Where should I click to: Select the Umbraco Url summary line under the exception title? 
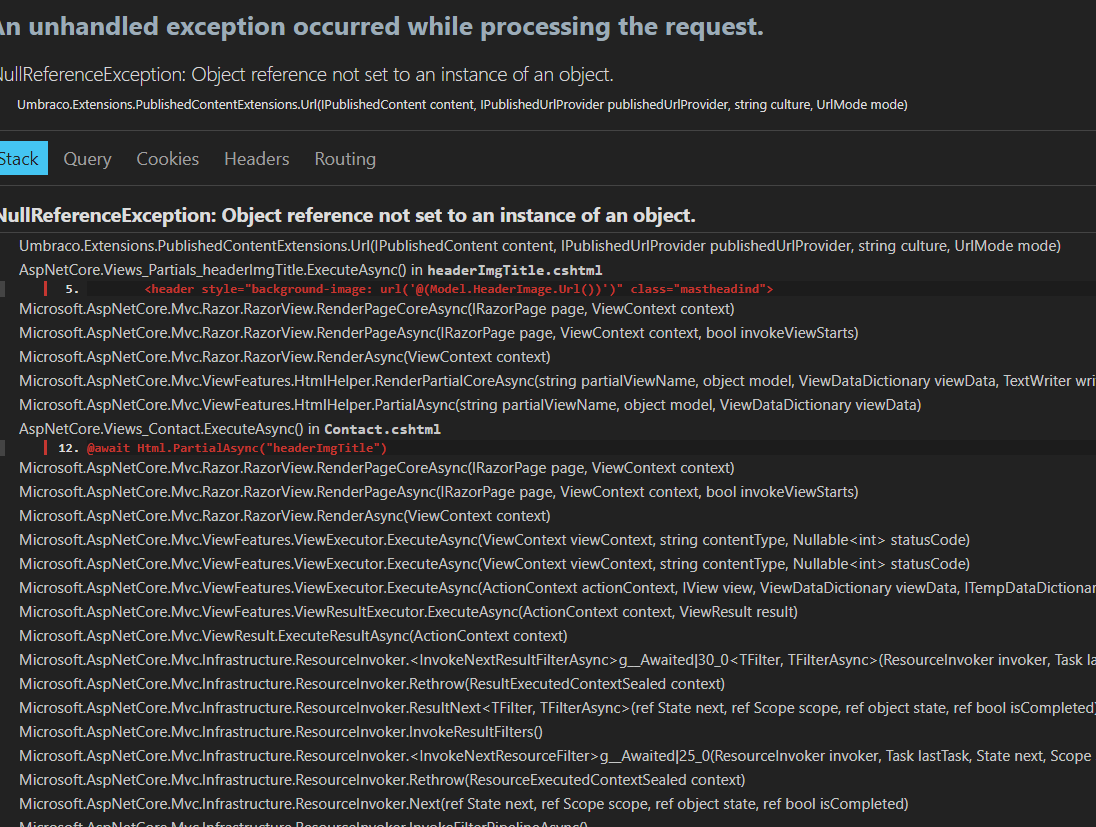coord(462,105)
